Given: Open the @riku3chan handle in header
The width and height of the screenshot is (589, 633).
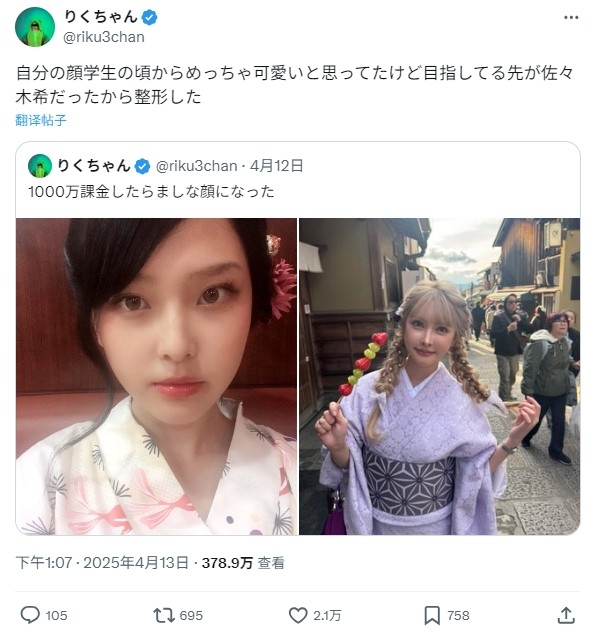Looking at the screenshot, I should coord(104,37).
